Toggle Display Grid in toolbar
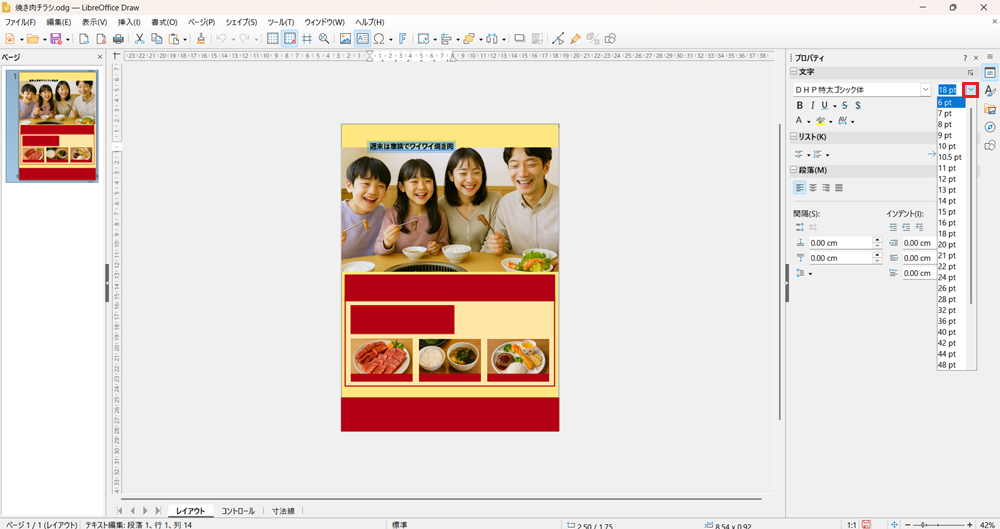The image size is (1000, 529). click(272, 39)
